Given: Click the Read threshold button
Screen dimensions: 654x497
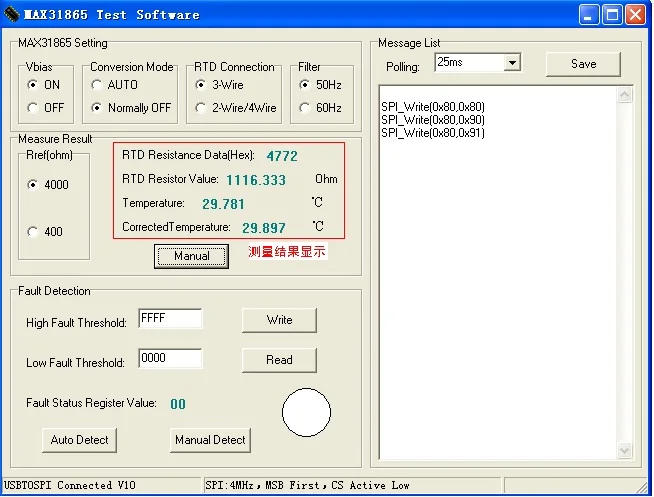Looking at the screenshot, I should tap(279, 360).
